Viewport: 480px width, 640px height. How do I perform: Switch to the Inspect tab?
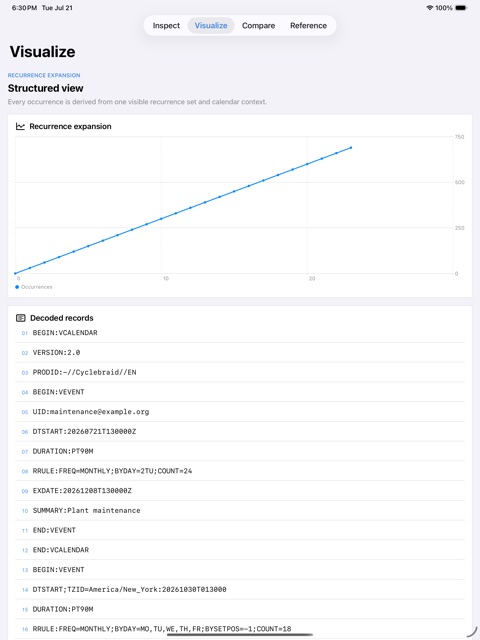pos(166,25)
